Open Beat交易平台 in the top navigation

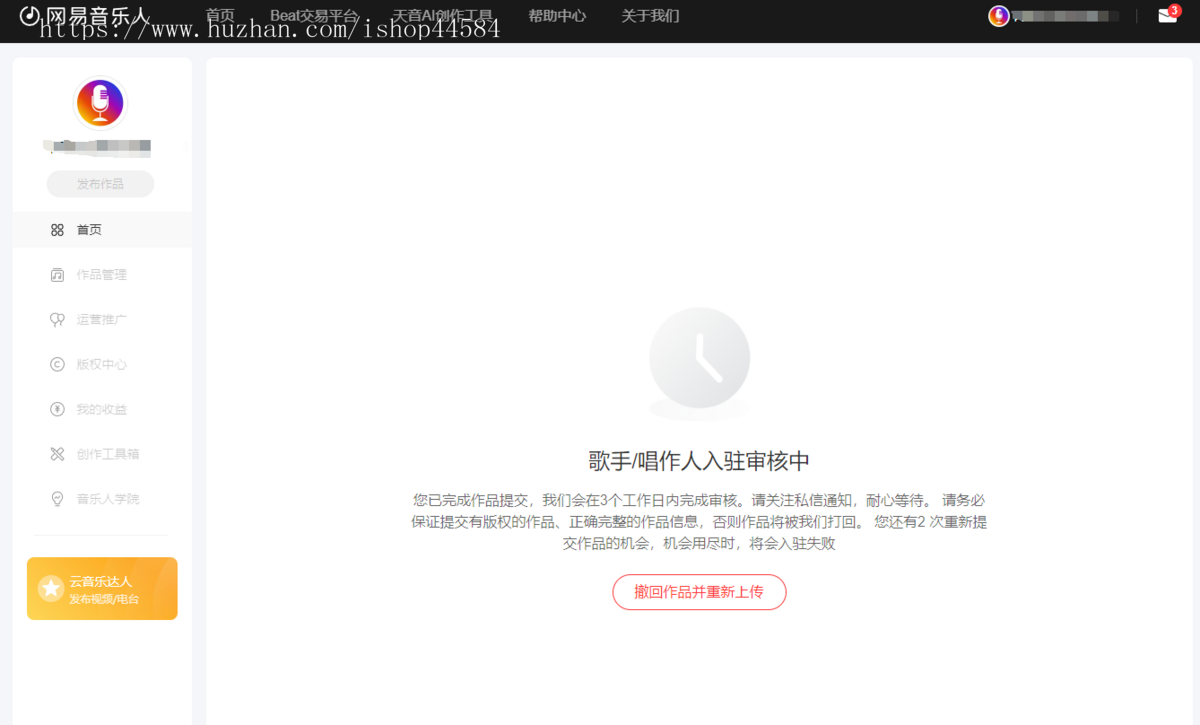[314, 16]
